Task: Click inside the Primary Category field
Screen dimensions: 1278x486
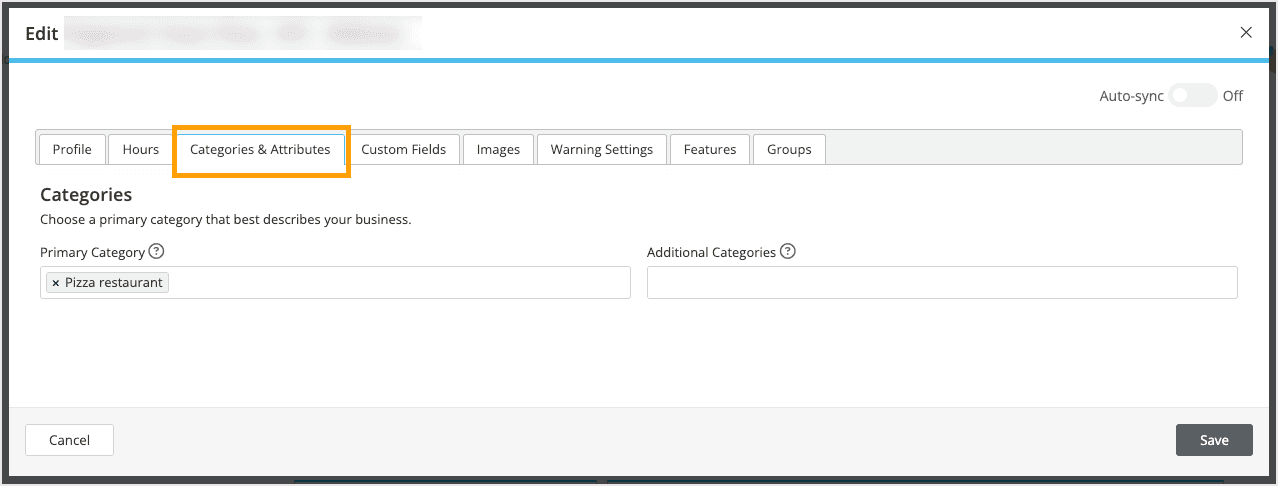Action: [400, 283]
